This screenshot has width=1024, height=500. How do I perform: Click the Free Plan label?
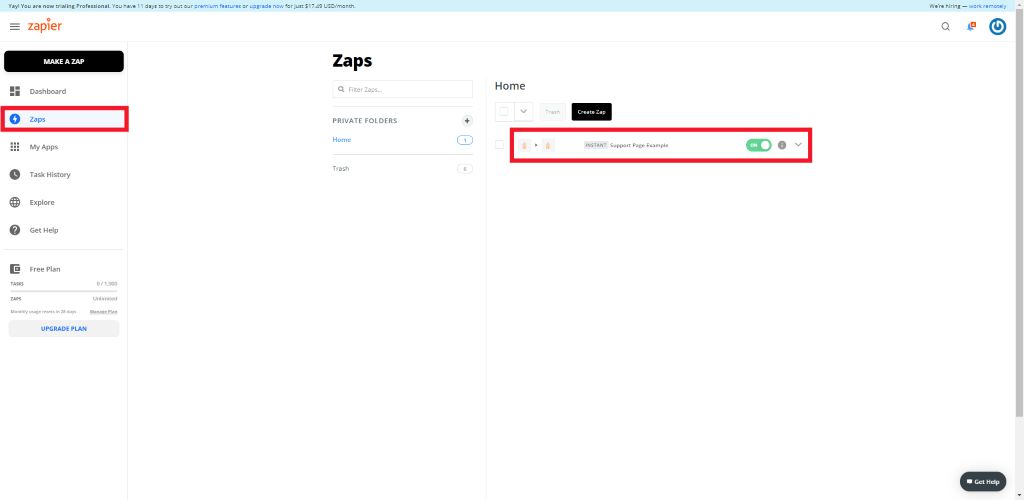[45, 269]
